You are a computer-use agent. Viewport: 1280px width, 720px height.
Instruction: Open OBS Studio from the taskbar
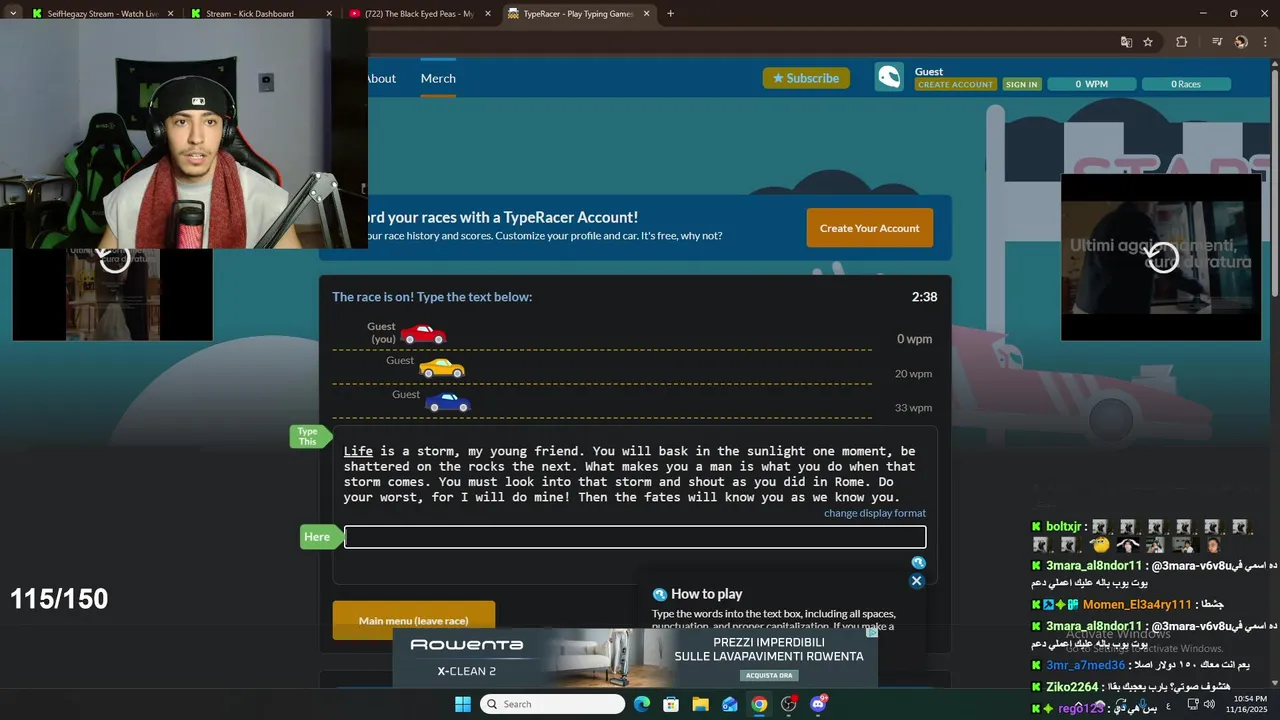[x=789, y=704]
